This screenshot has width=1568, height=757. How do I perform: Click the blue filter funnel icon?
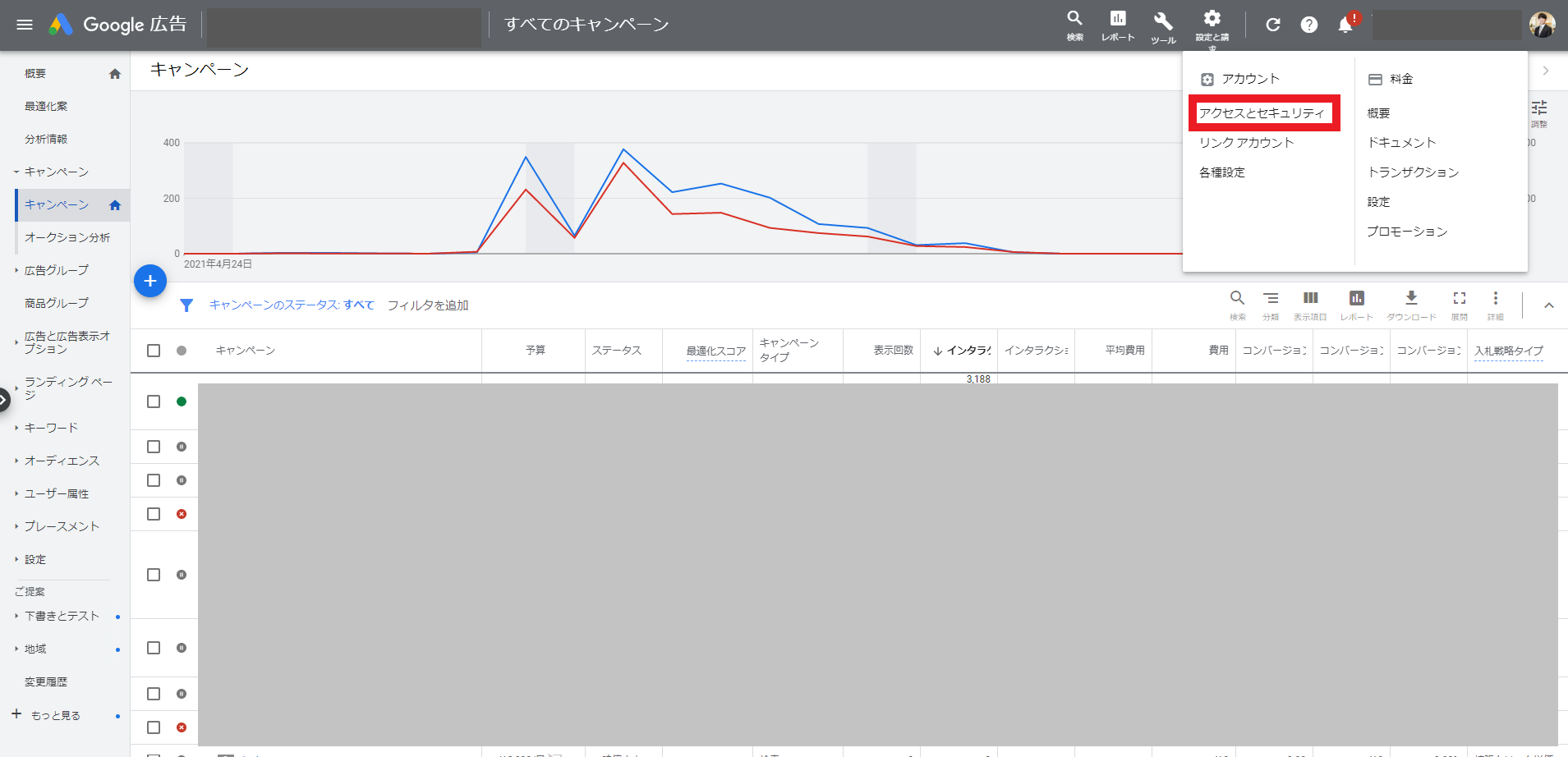click(186, 305)
